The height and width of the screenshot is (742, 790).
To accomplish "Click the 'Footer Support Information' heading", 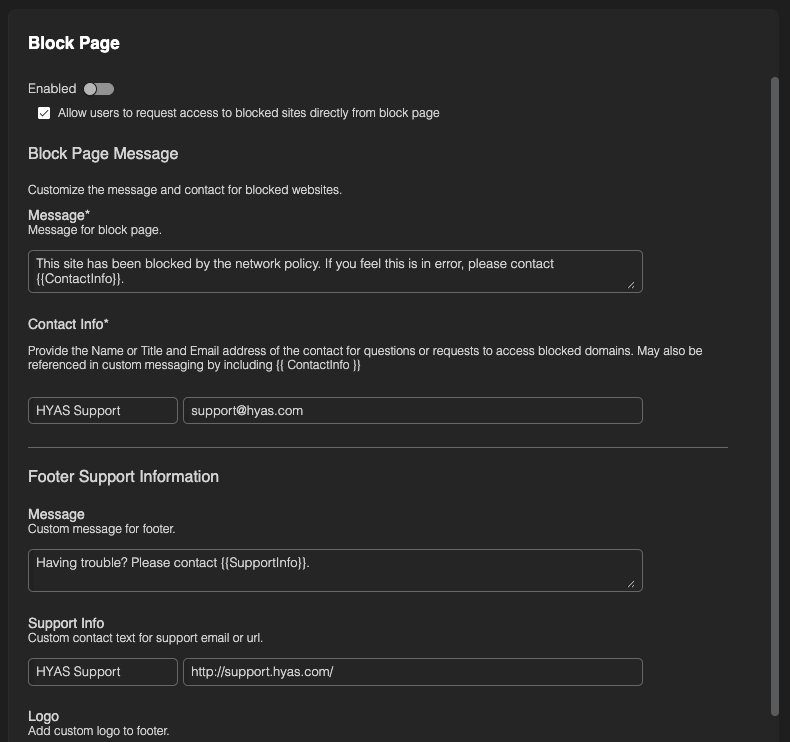I will [123, 476].
